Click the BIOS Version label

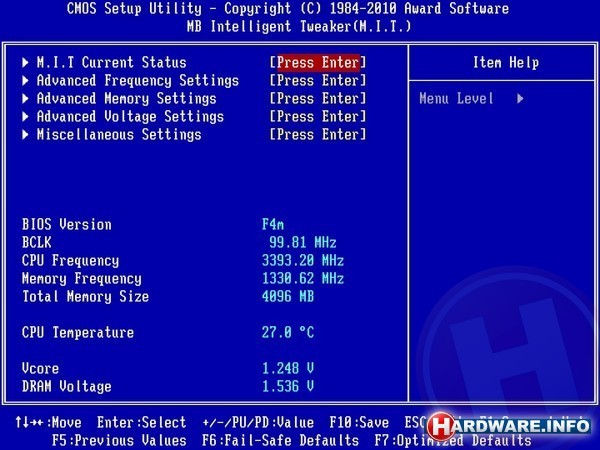[x=67, y=224]
